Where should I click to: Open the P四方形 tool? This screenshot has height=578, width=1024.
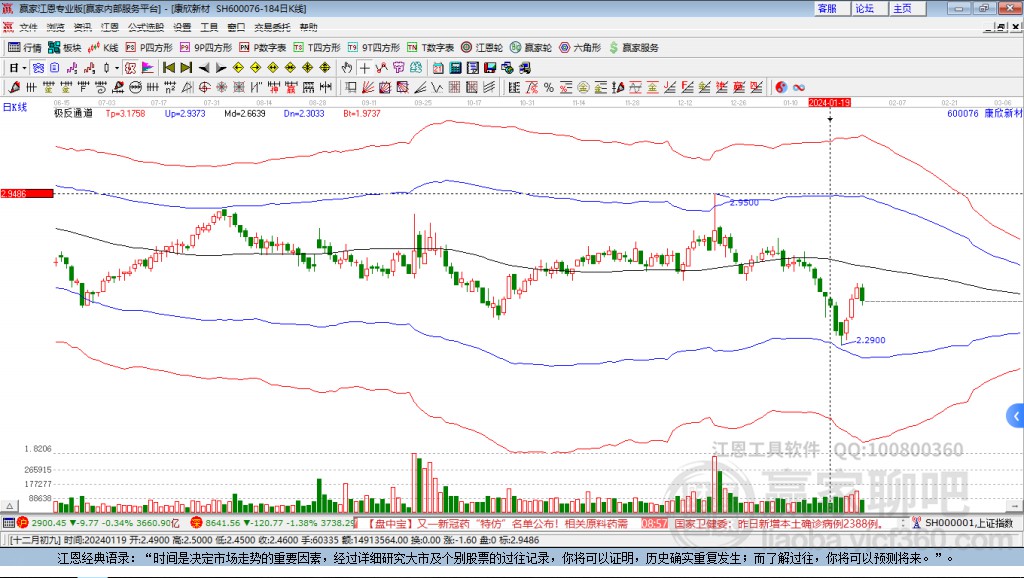pyautogui.click(x=149, y=48)
